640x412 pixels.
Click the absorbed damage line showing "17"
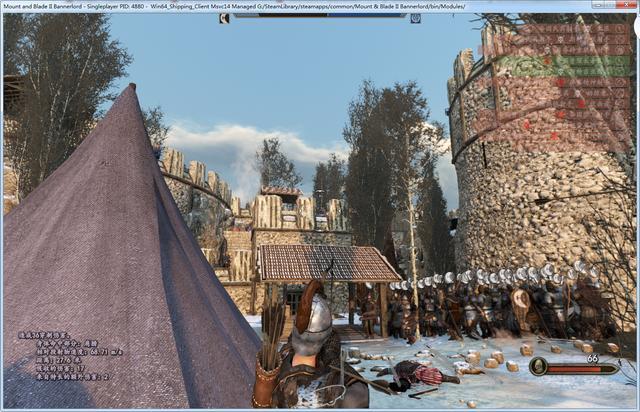click(60, 368)
